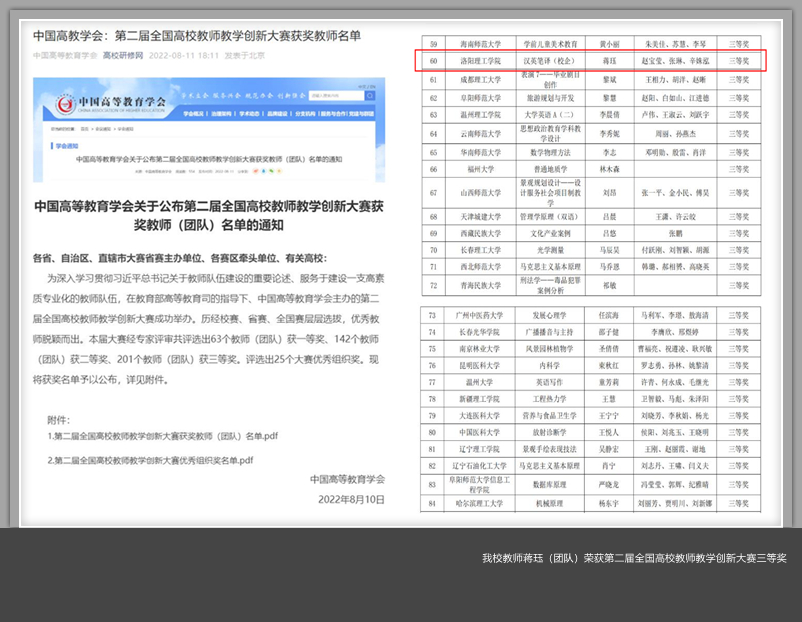The width and height of the screenshot is (802, 622).
Task: Open the 分支机构 navigation item
Action: click(x=305, y=114)
